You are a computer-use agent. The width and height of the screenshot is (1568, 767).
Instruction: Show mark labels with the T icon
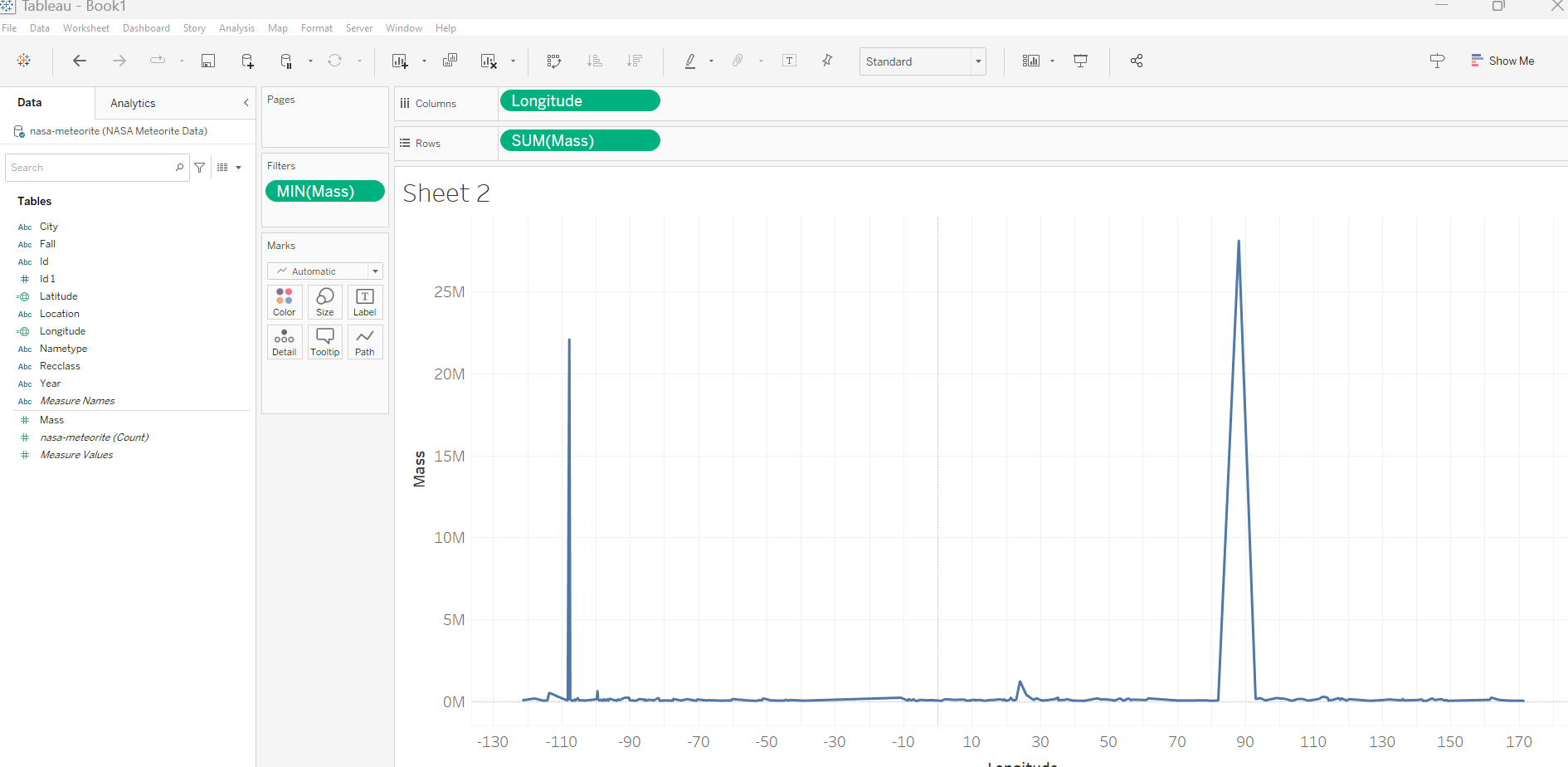click(789, 60)
